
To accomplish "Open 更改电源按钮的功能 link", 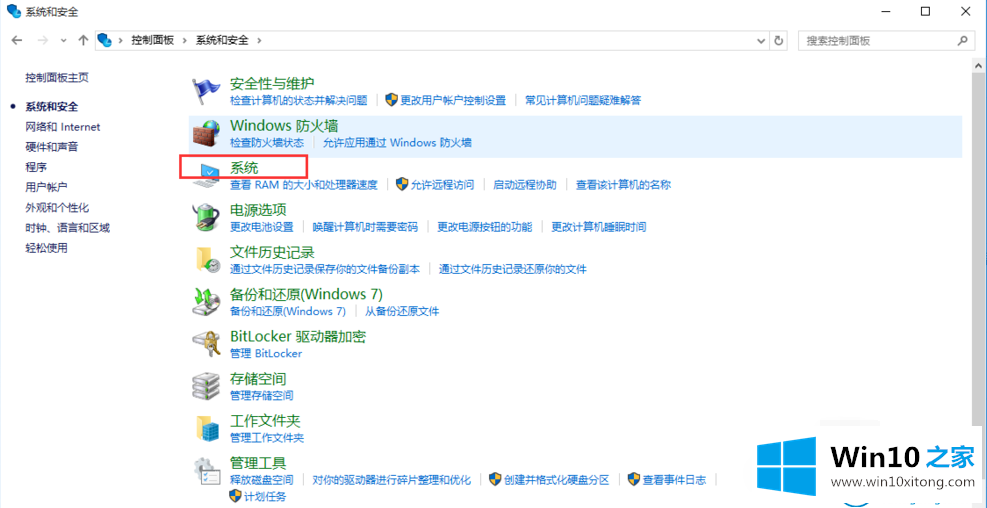I will click(x=485, y=227).
